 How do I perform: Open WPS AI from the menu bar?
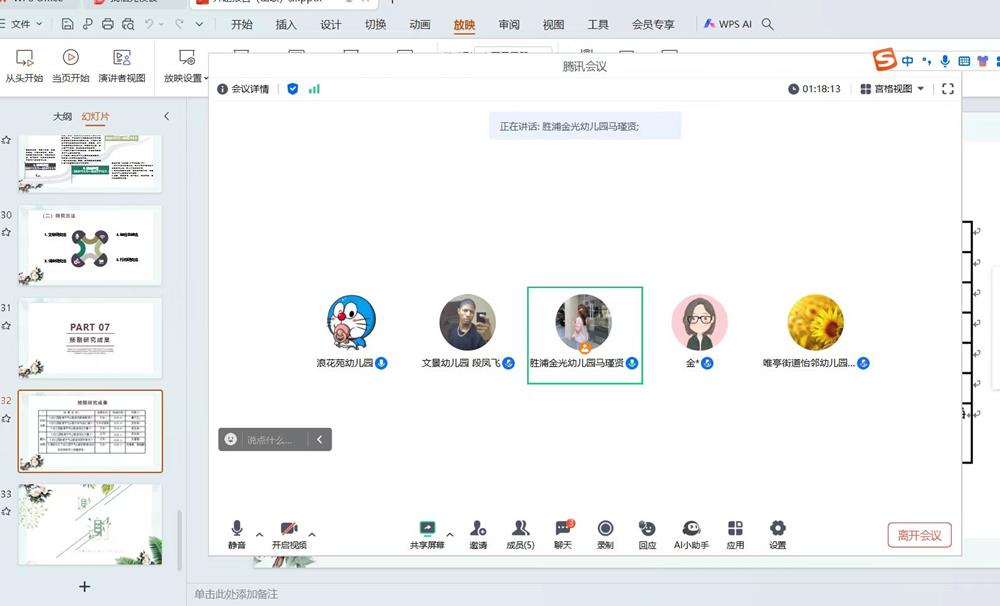pyautogui.click(x=728, y=24)
